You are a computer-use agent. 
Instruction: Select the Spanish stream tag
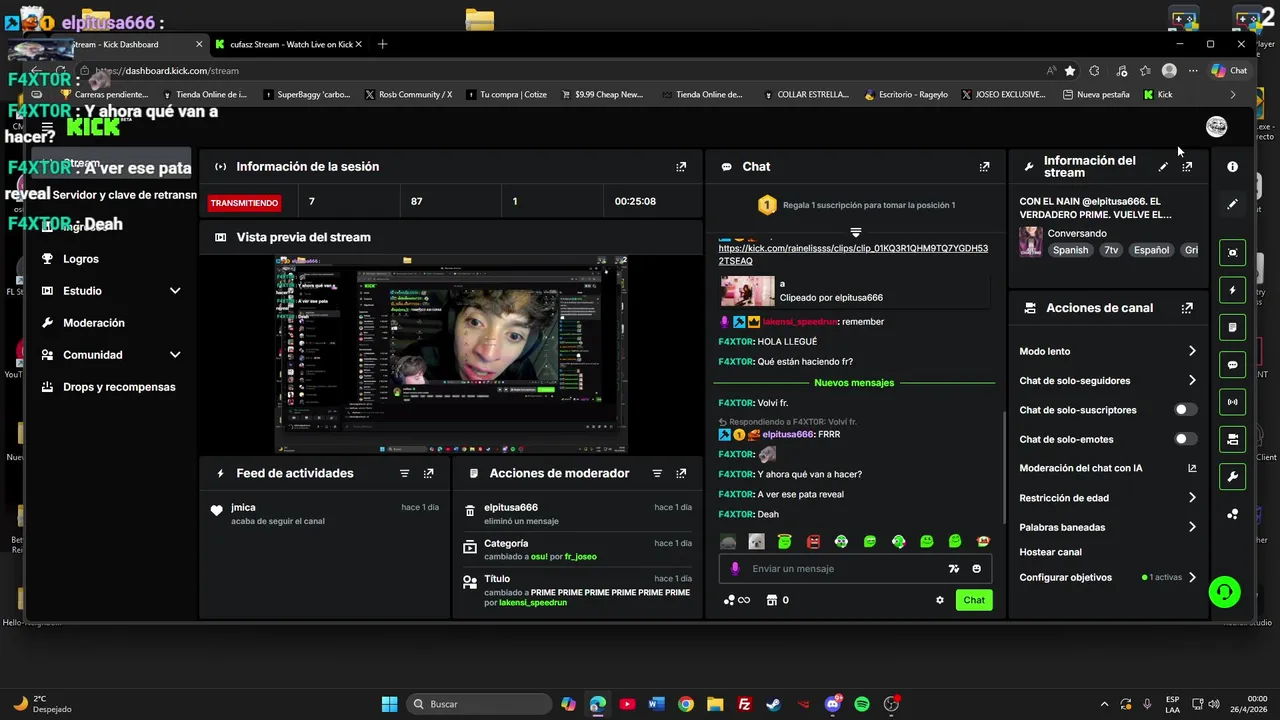coord(1070,250)
